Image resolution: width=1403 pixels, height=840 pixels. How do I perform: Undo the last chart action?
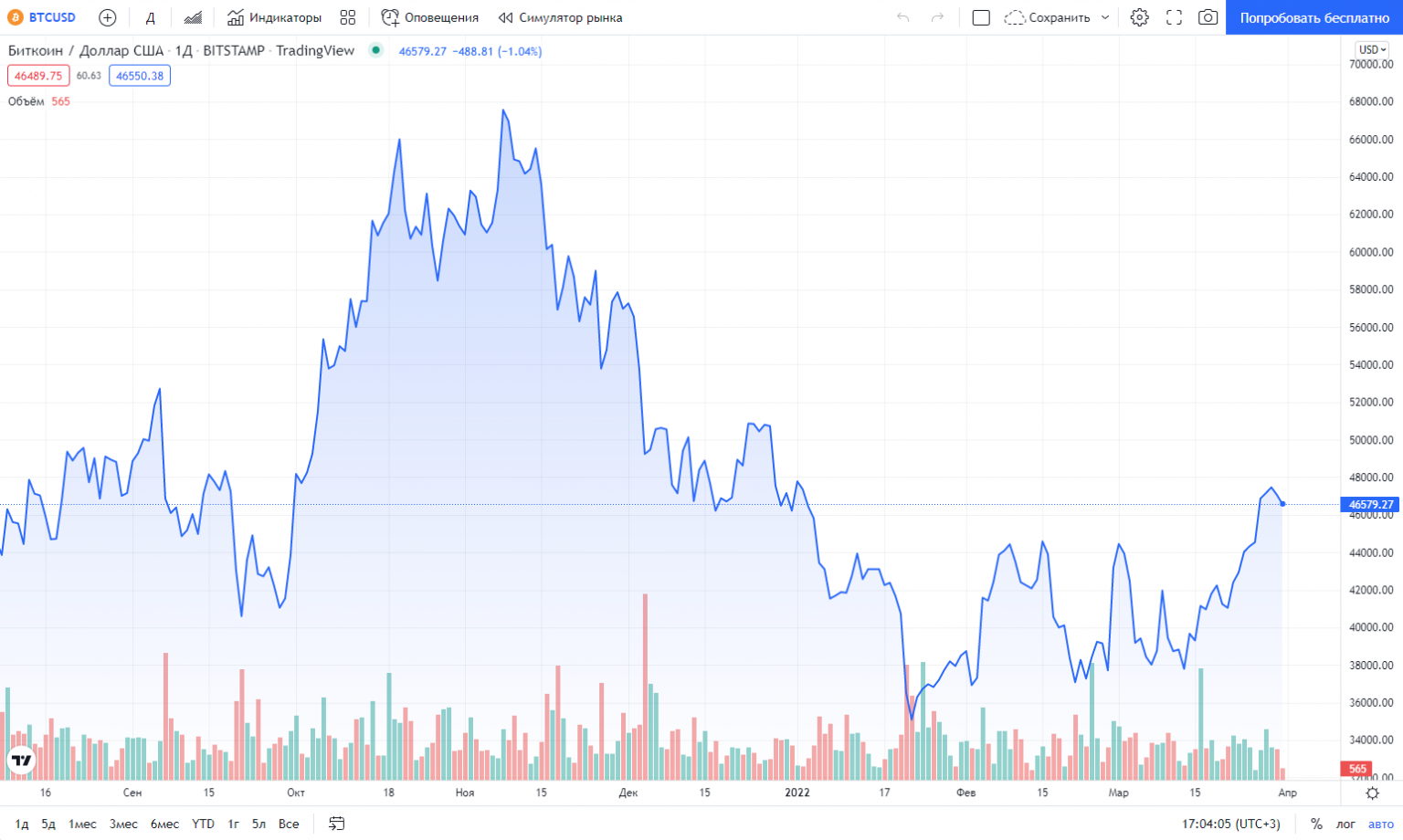(x=903, y=17)
